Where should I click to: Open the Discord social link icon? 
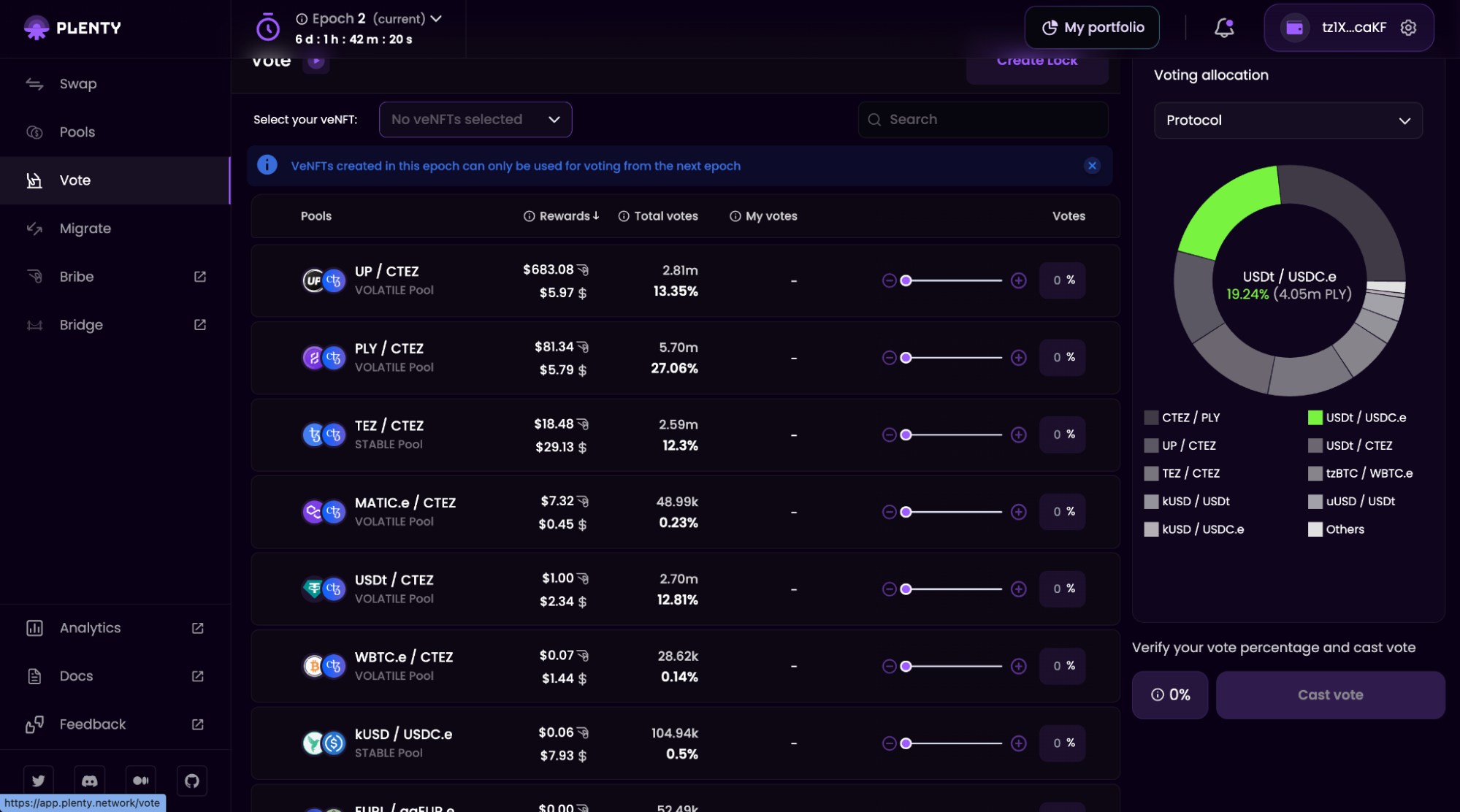(90, 781)
